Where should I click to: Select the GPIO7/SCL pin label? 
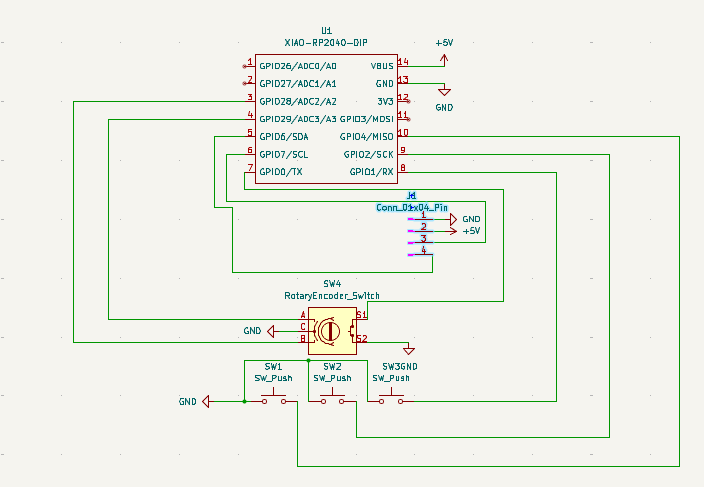tap(284, 154)
